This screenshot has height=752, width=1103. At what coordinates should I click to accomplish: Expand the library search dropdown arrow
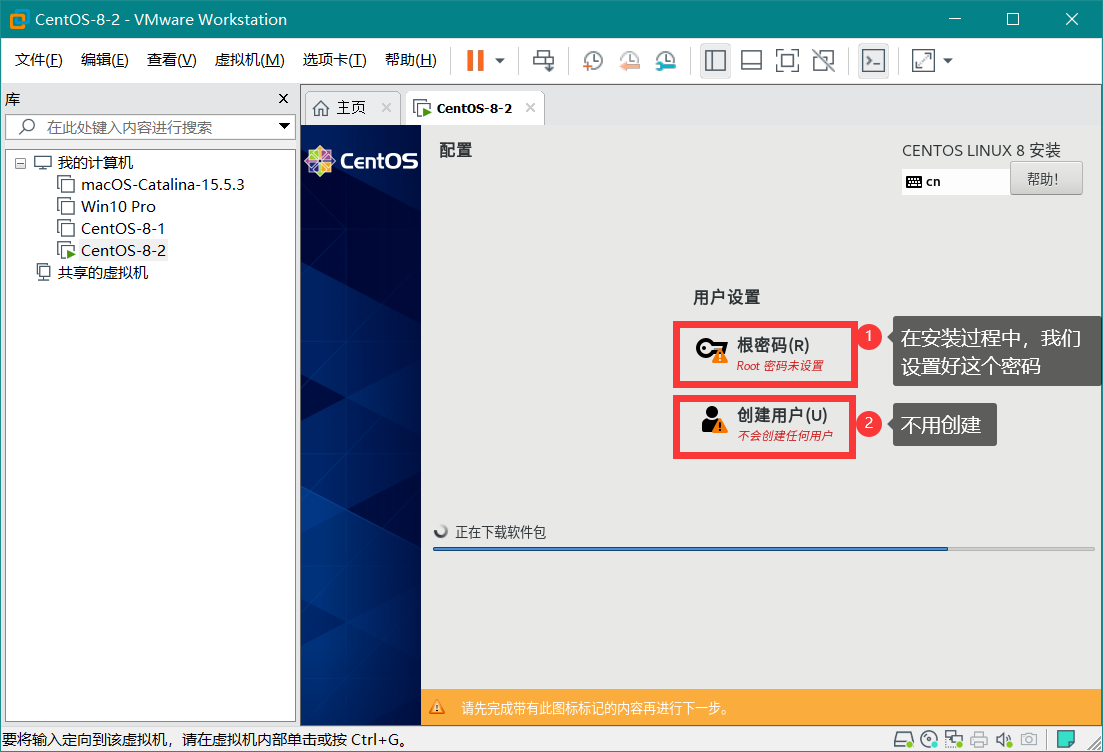click(x=284, y=127)
